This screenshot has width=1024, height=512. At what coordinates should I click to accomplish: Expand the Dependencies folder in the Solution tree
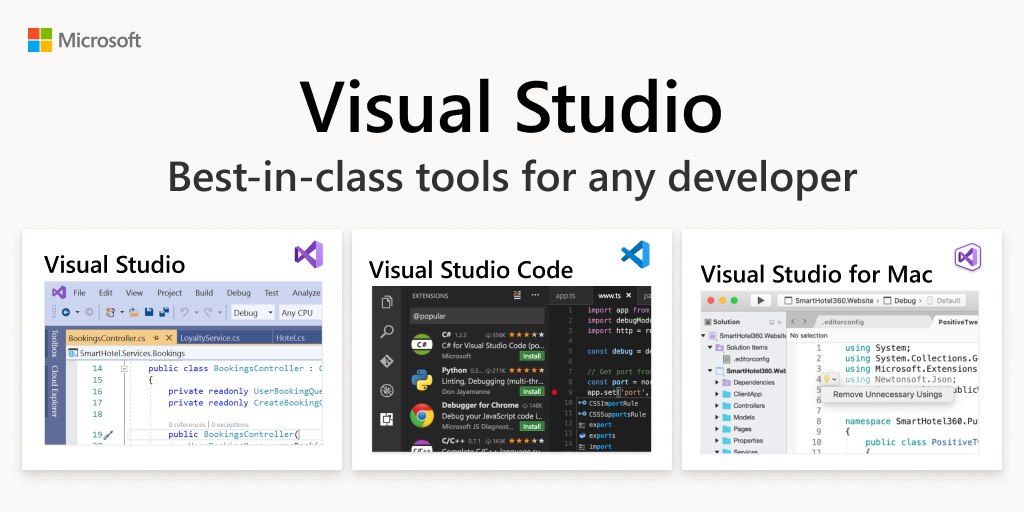point(717,382)
